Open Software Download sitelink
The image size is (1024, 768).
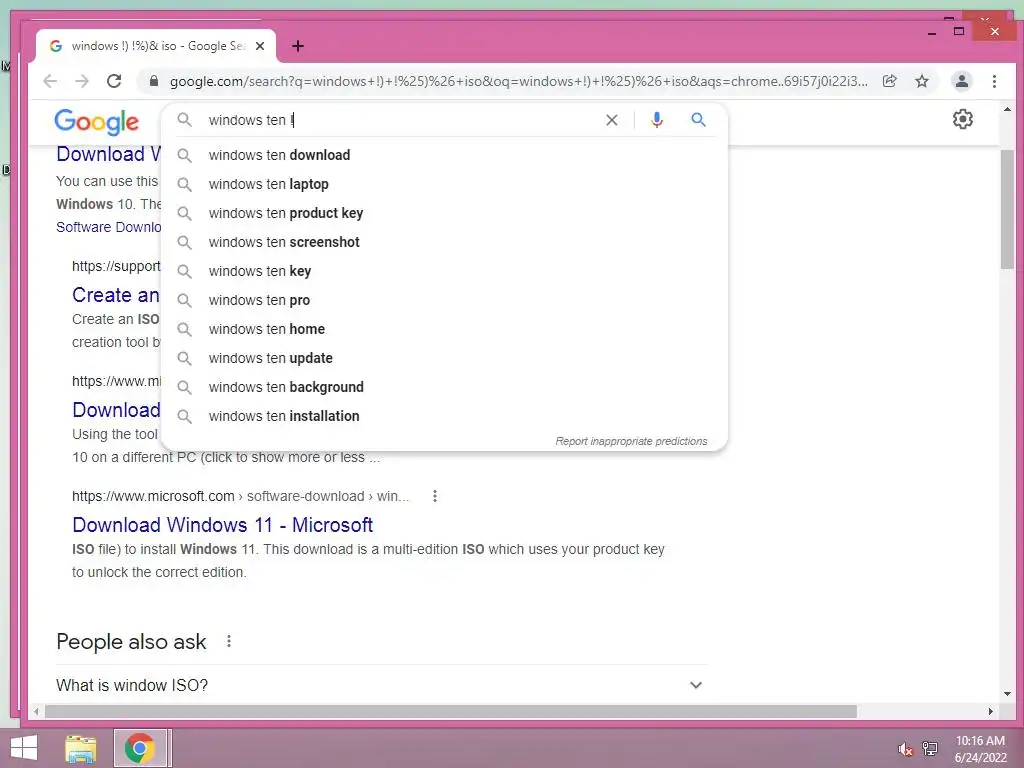click(108, 227)
